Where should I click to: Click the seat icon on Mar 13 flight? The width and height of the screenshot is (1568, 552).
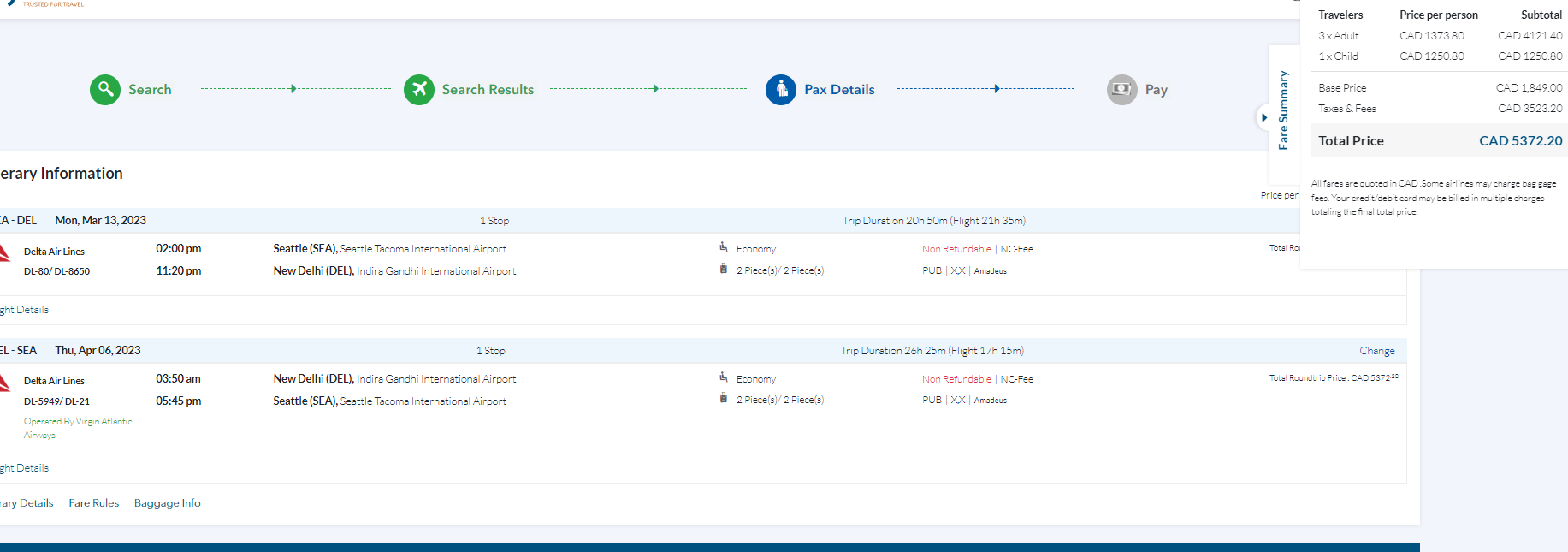pyautogui.click(x=724, y=247)
